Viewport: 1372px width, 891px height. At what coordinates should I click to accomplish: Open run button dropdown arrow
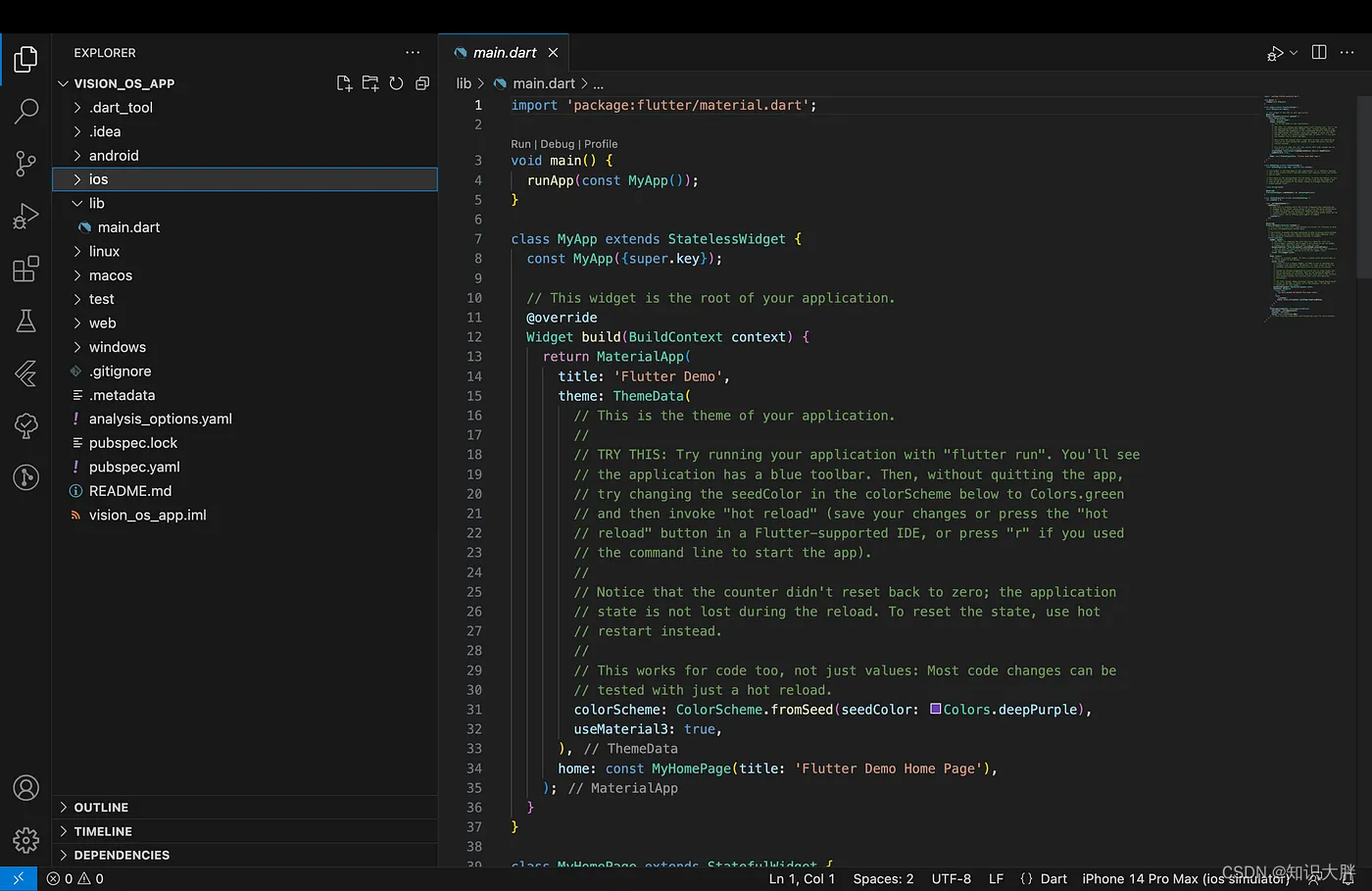(x=1294, y=53)
